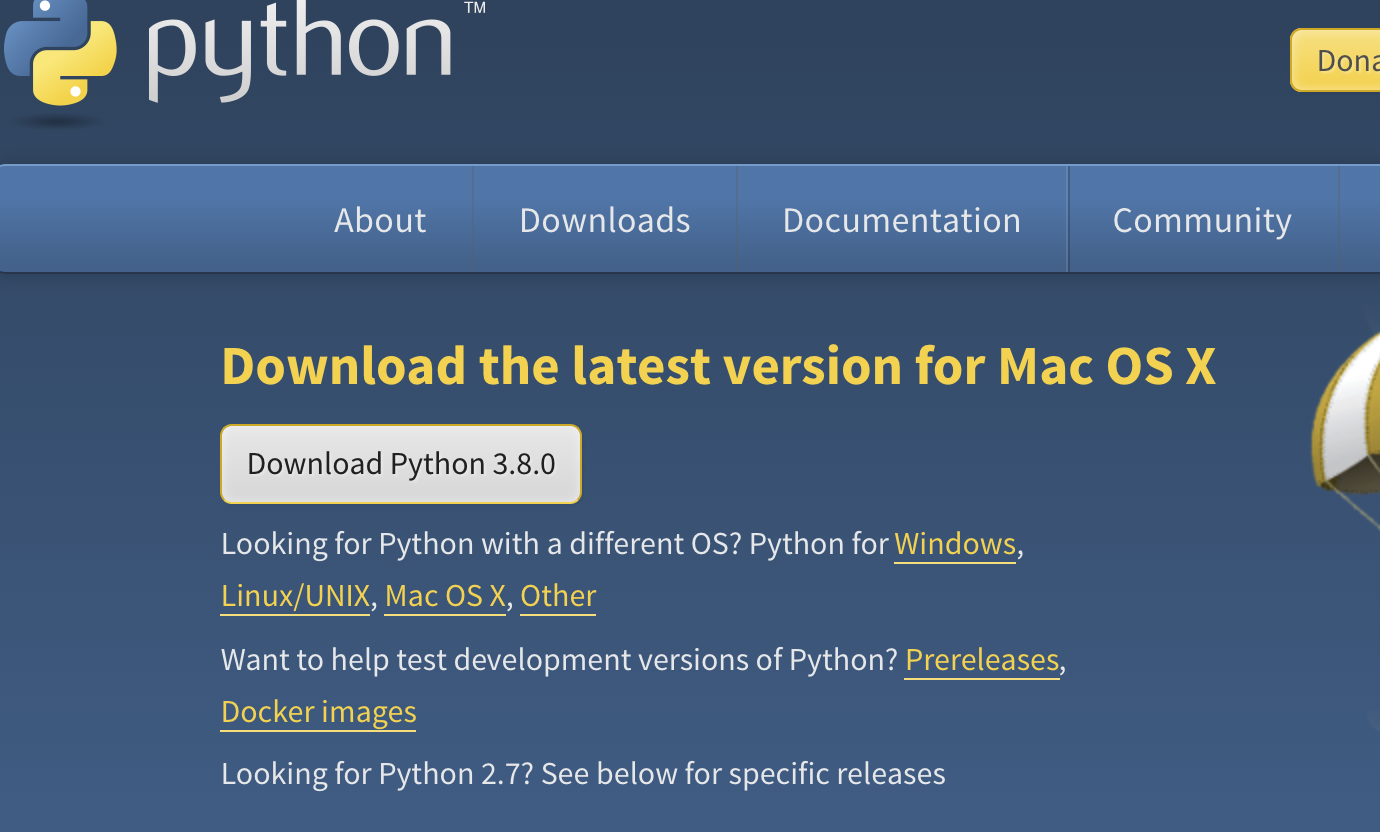The image size is (1380, 832).
Task: Click Download Python 3.8.0 button
Action: (x=401, y=464)
